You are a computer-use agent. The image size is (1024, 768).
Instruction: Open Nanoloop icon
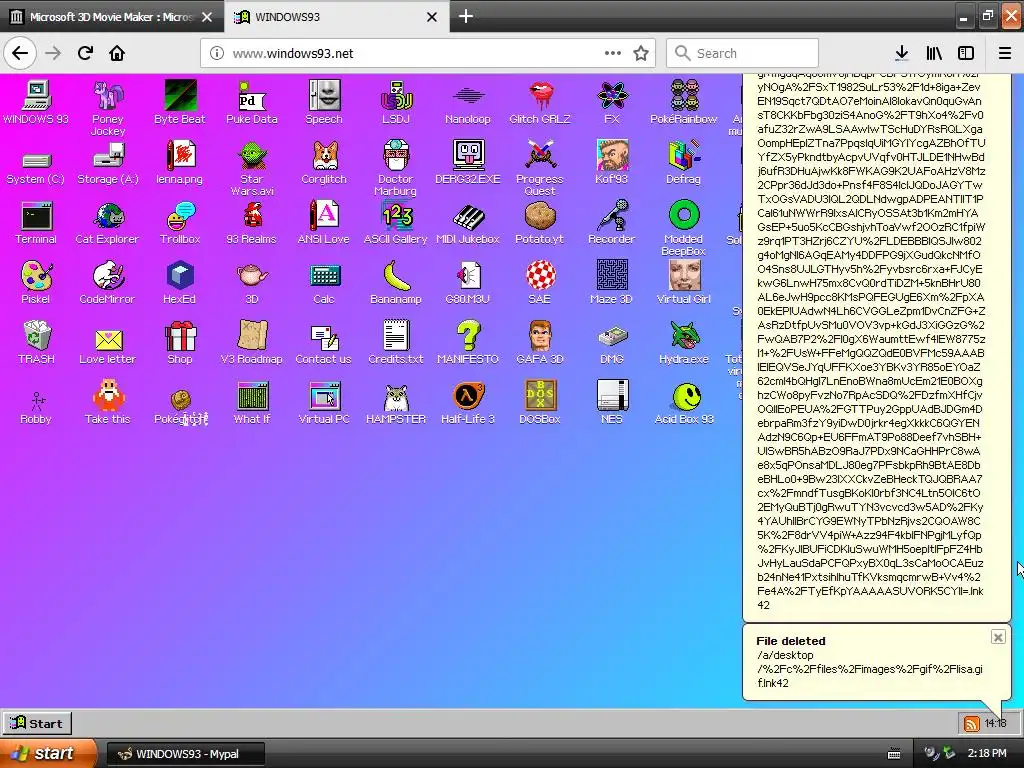pos(468,96)
